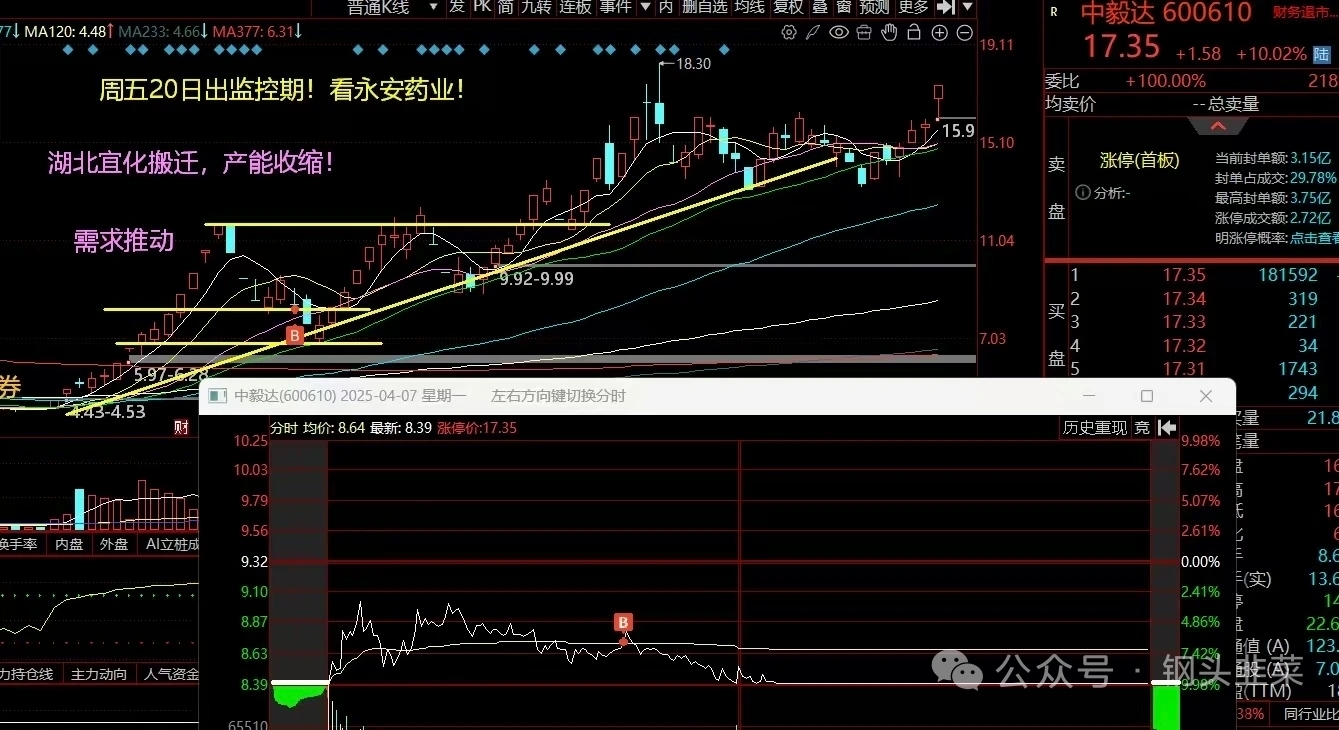Expand order book red chevron under 总卖量
Image resolution: width=1339 pixels, height=730 pixels.
[x=1217, y=126]
